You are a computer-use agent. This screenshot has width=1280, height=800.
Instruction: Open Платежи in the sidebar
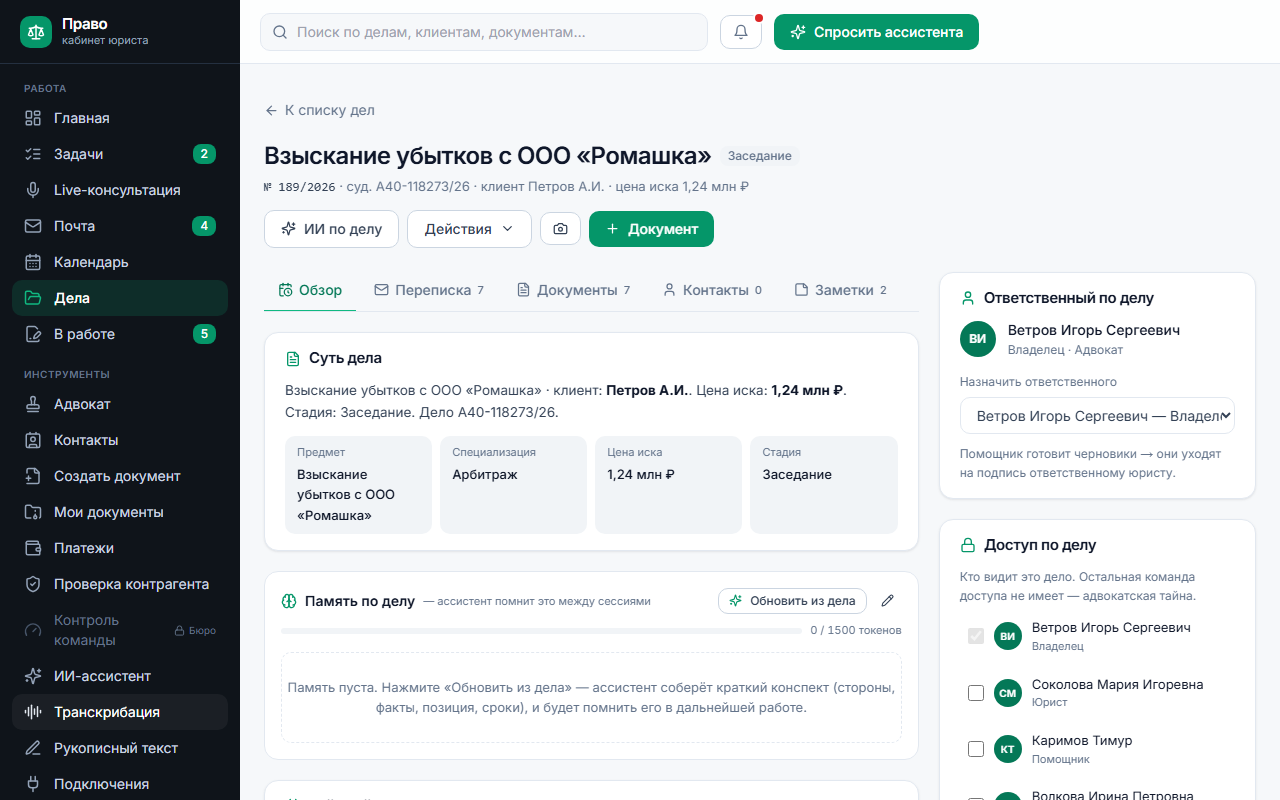(x=120, y=548)
